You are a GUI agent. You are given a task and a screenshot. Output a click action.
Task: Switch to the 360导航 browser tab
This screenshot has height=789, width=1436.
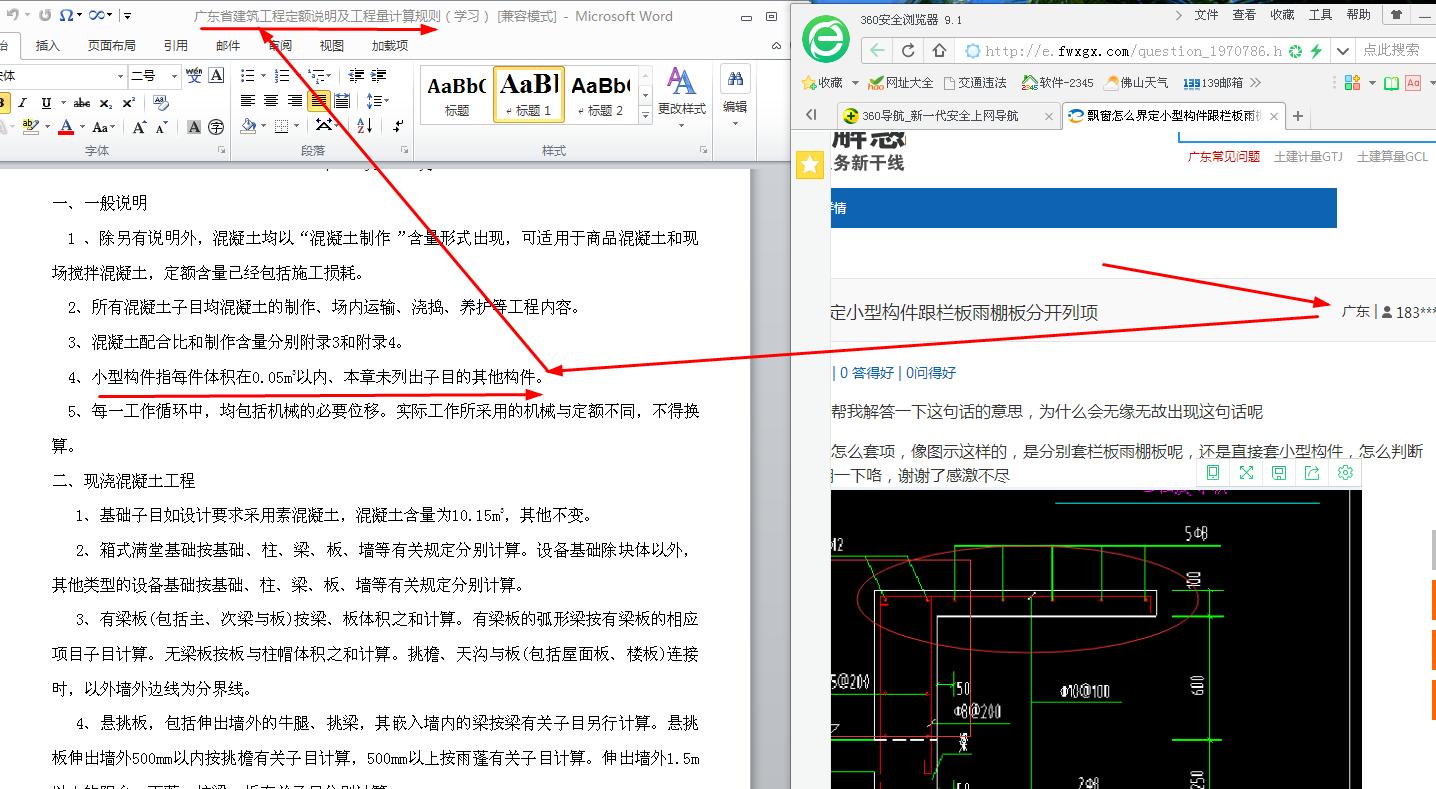coord(948,116)
